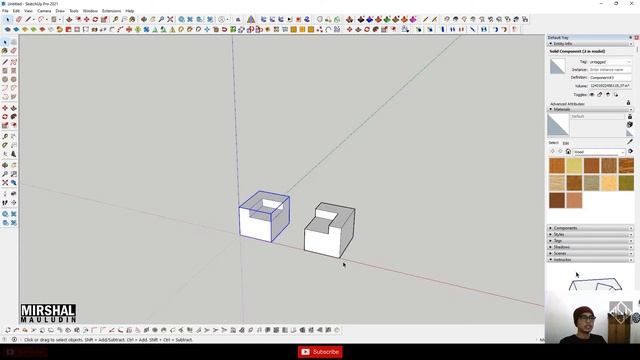Select the Rotate tool in left toolbar
This screenshot has width=640, height=360.
click(x=5, y=117)
